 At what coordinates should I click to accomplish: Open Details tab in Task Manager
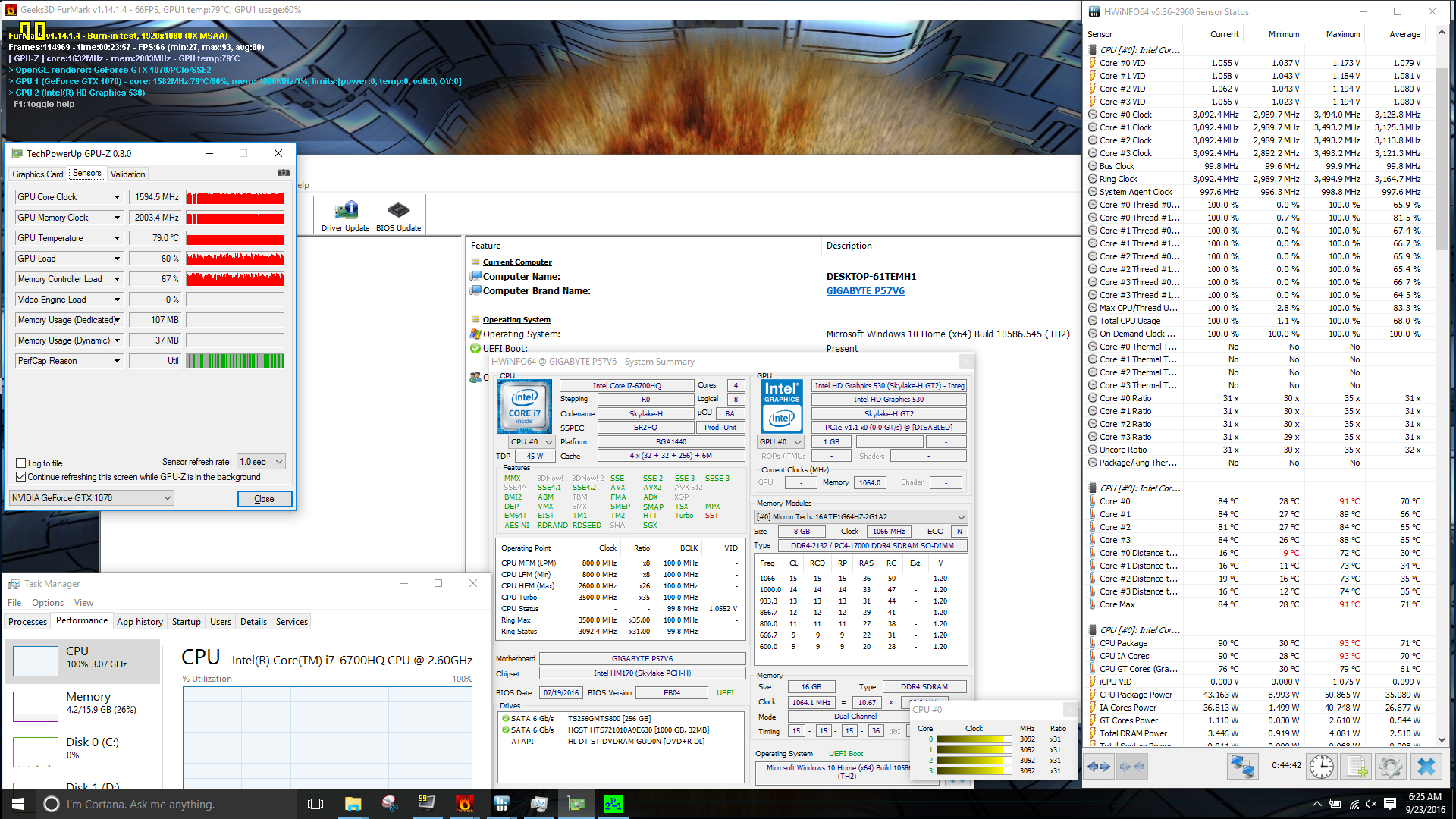(253, 622)
